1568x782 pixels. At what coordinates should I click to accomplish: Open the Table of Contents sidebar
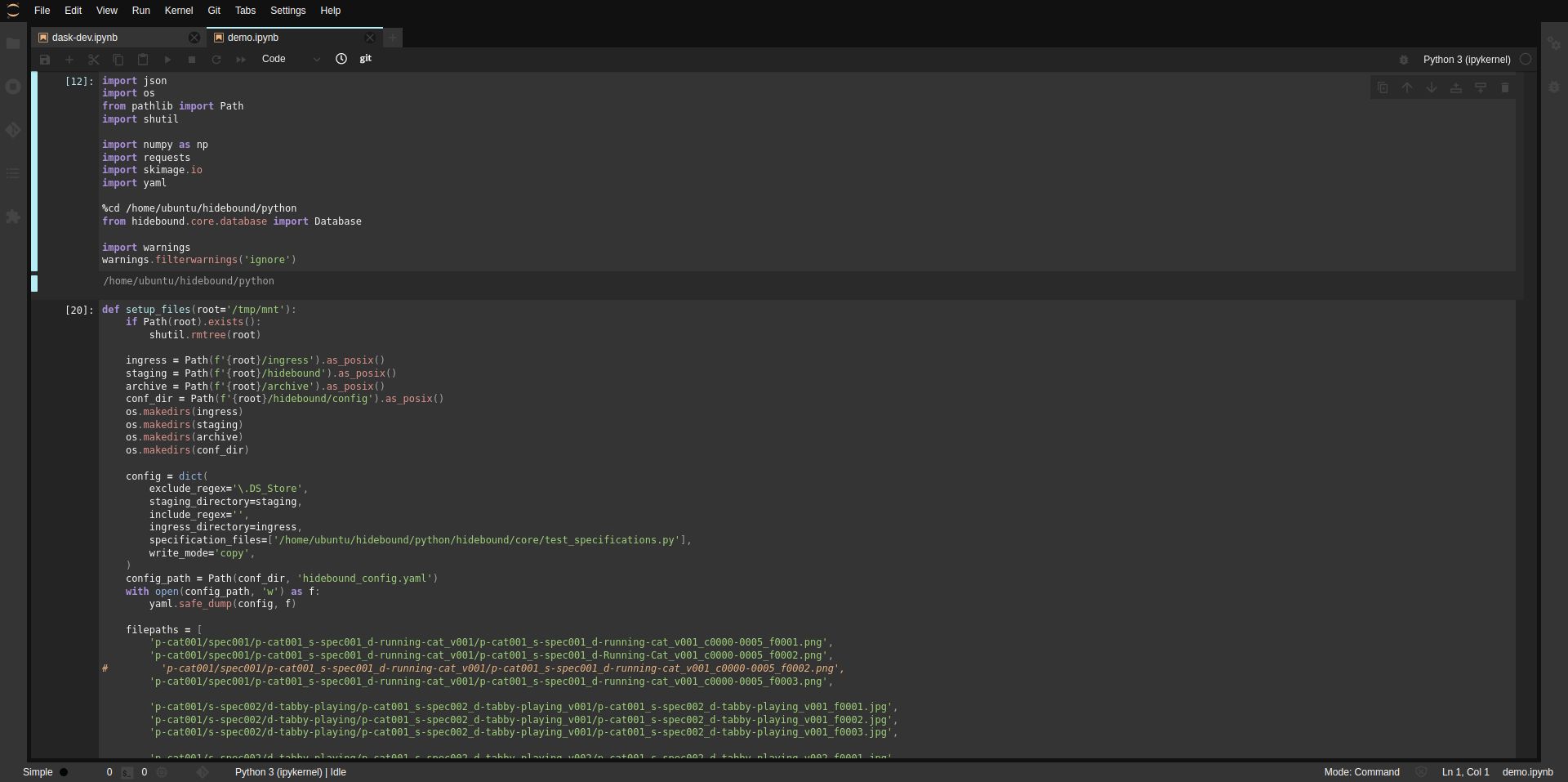(x=13, y=173)
